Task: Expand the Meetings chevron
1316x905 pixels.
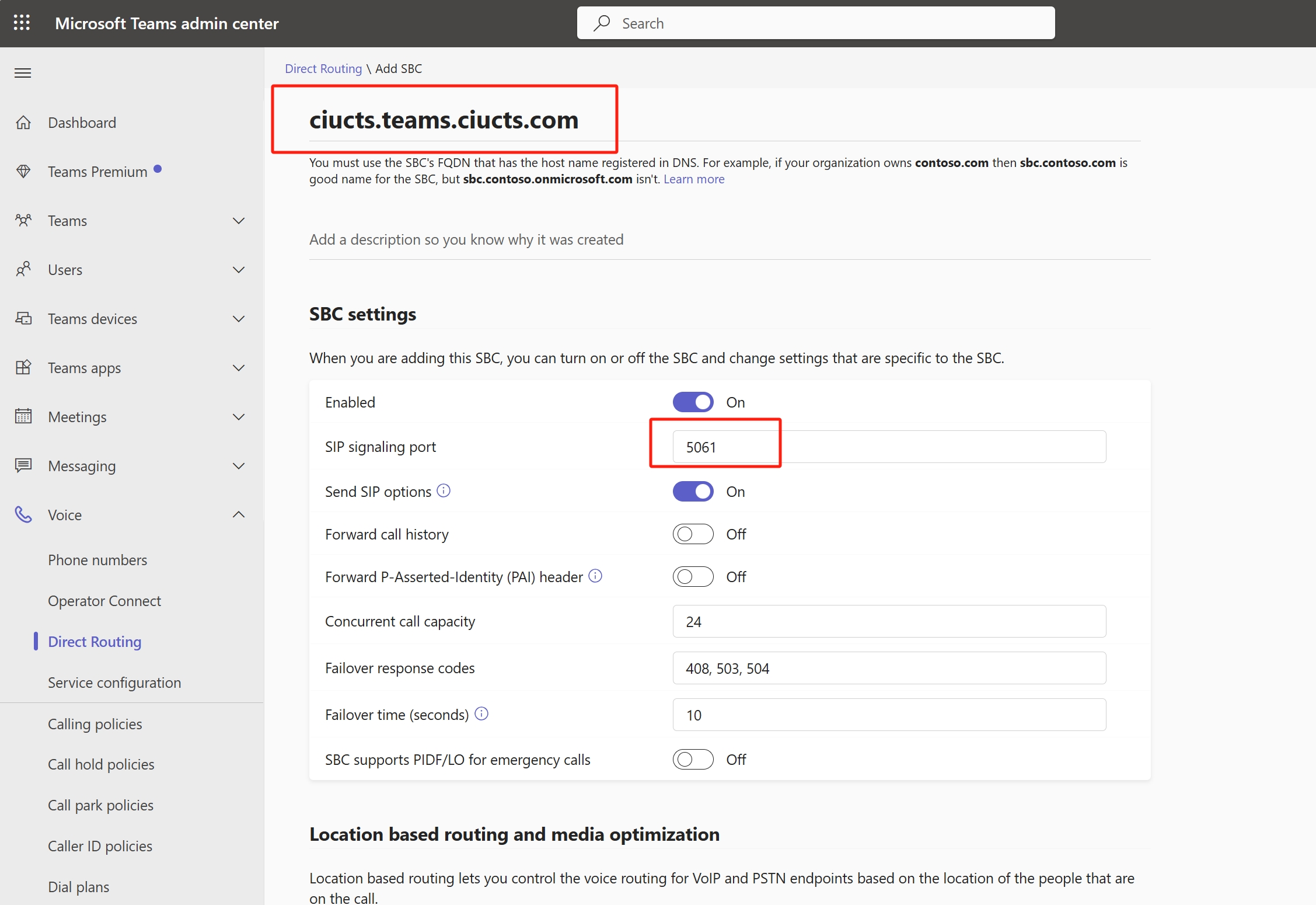Action: point(239,417)
